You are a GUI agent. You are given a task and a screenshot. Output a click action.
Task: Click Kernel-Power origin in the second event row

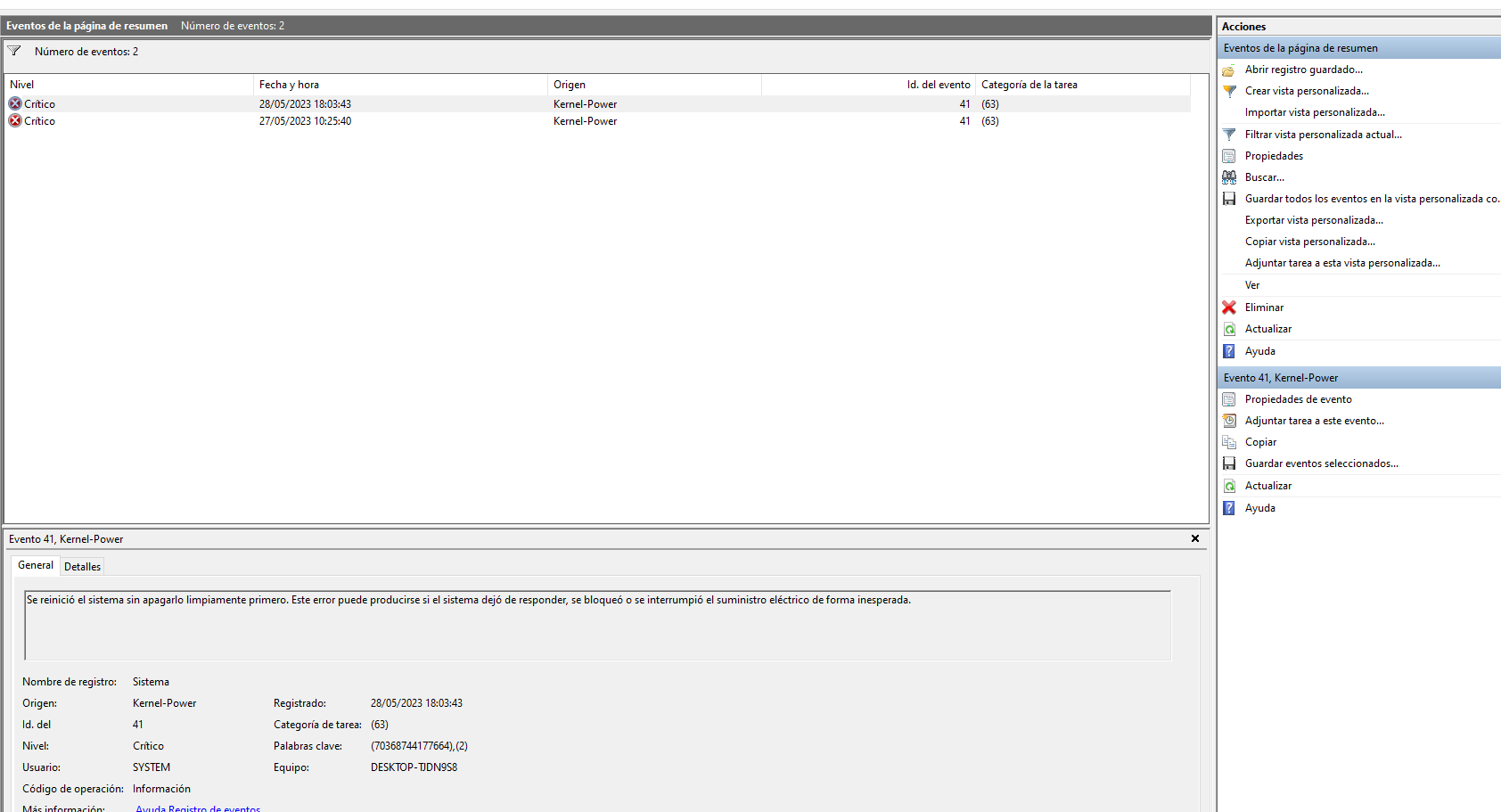pyautogui.click(x=585, y=121)
